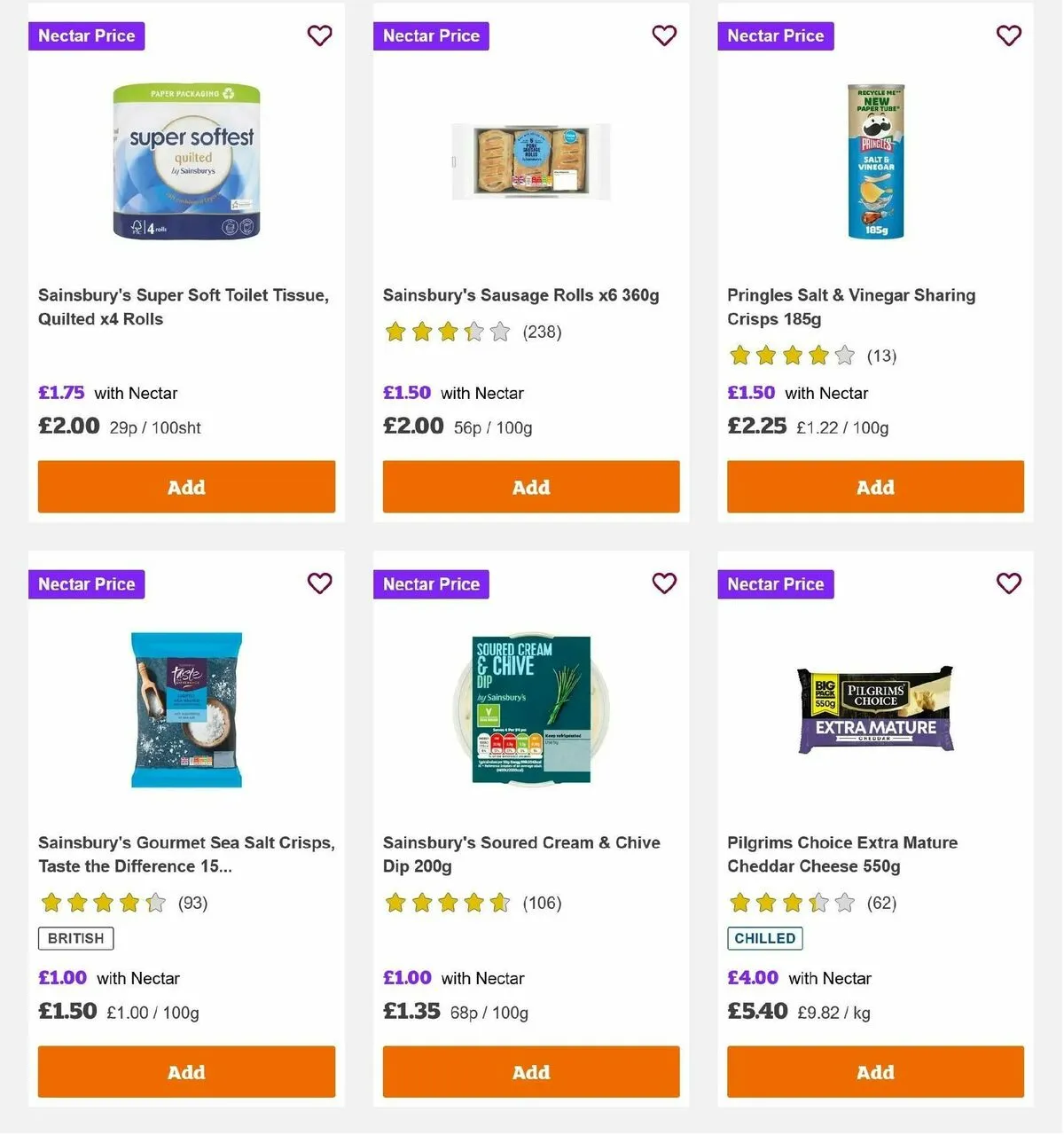Add Super Soft Toilet Tissue to basket
The width and height of the screenshot is (1064, 1135).
click(x=186, y=487)
